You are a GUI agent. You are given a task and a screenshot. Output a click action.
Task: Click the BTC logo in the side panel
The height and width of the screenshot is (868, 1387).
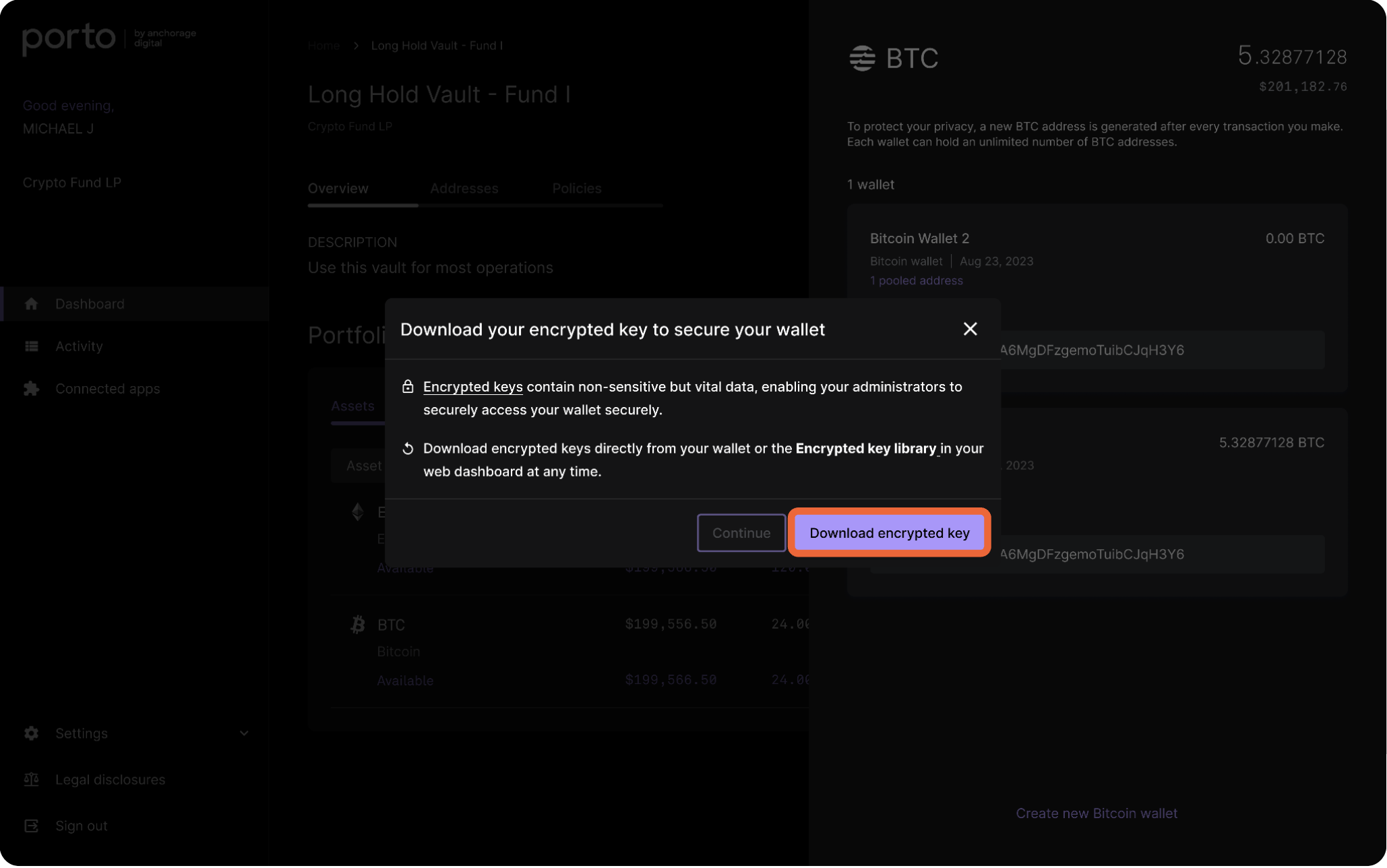(862, 59)
